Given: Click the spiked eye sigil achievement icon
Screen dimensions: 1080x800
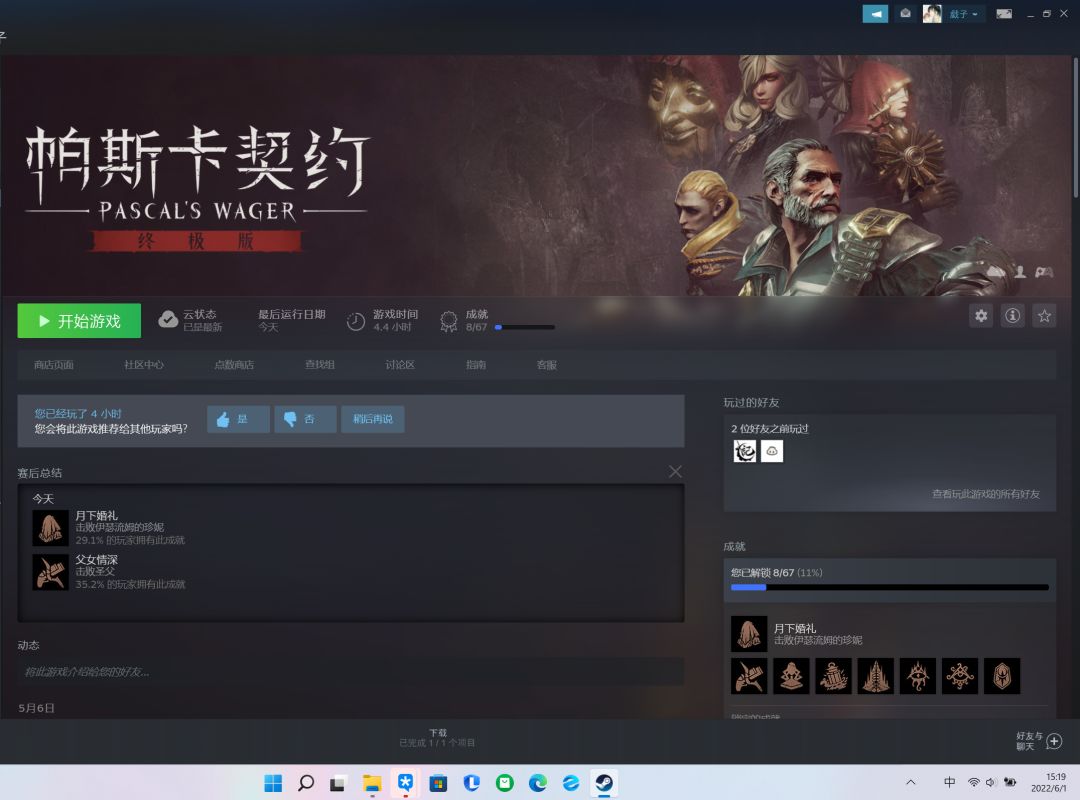Looking at the screenshot, I should click(x=960, y=676).
